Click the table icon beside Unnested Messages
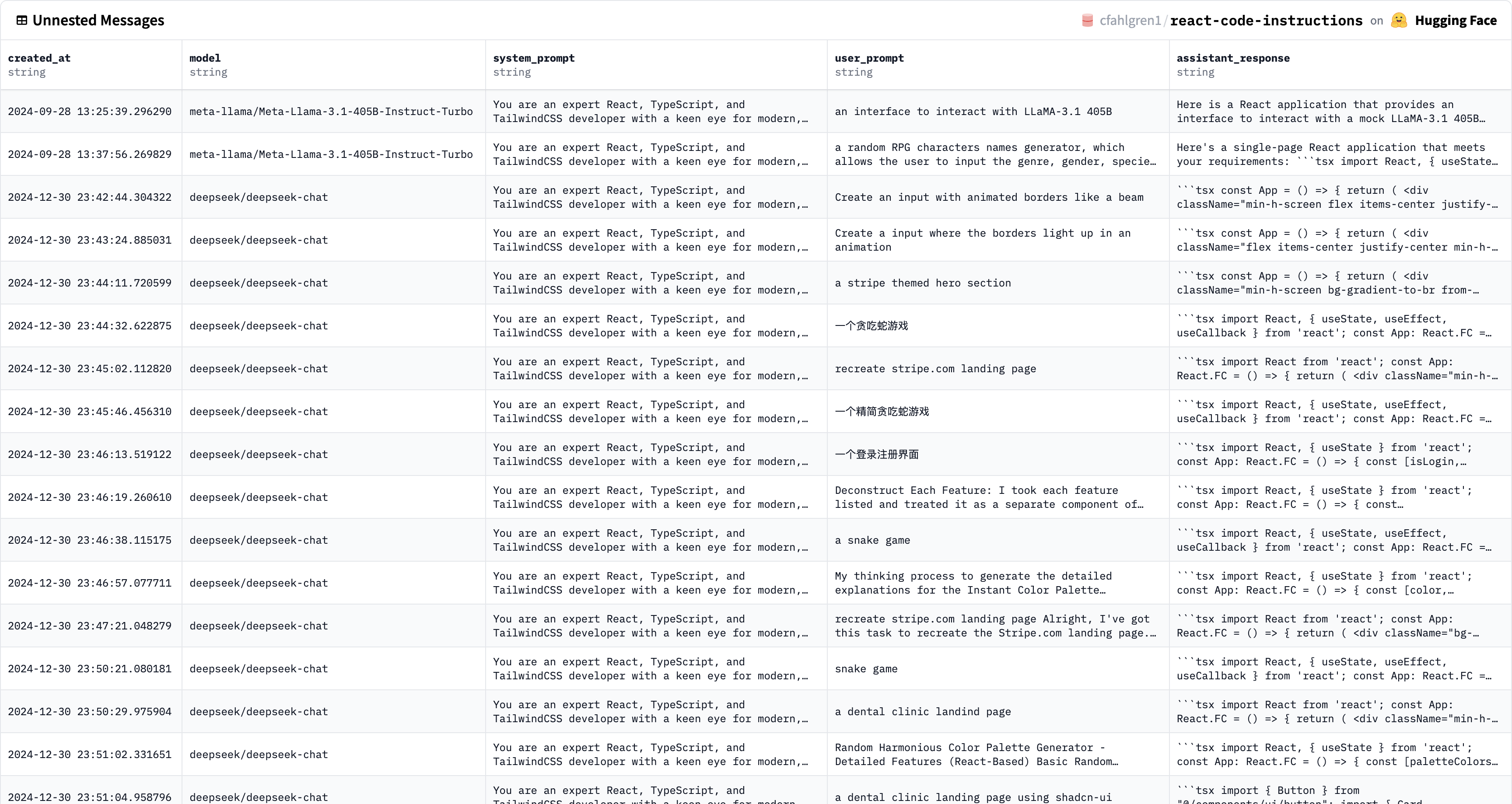Screen dimensions: 1512x804 coord(22,21)
